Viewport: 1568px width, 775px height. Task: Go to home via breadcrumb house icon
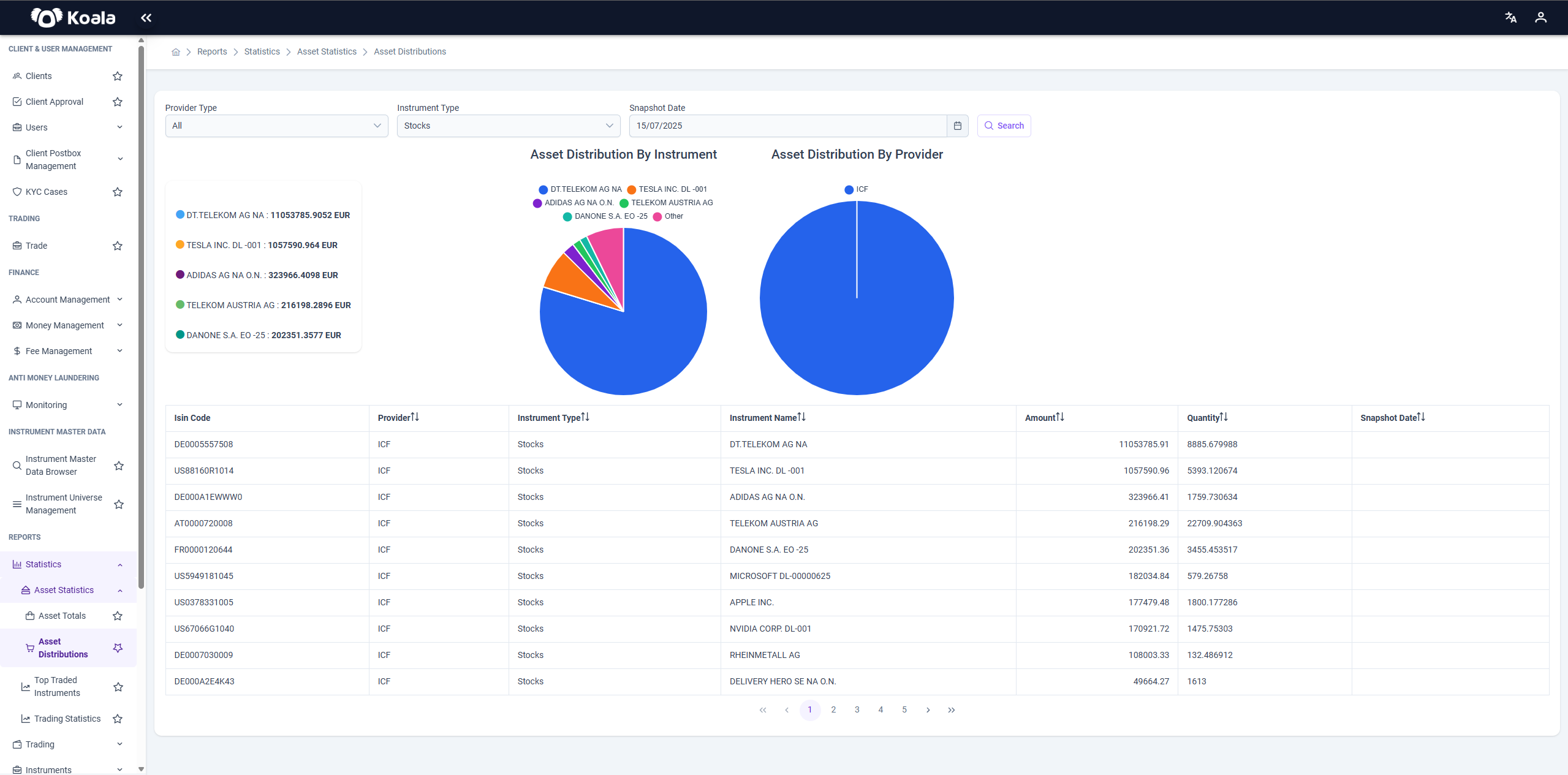click(x=176, y=52)
